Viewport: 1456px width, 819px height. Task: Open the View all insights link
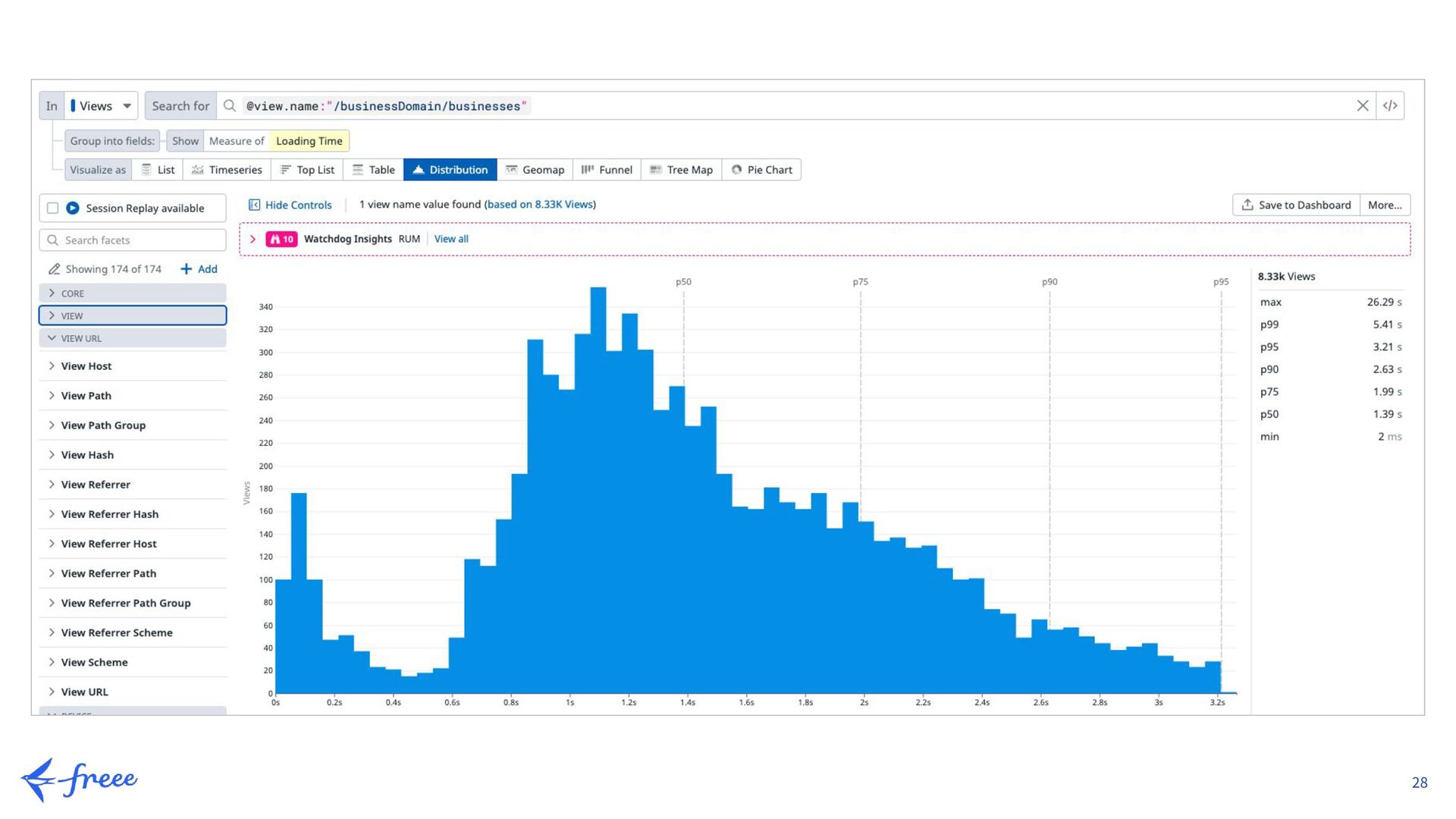pos(451,239)
